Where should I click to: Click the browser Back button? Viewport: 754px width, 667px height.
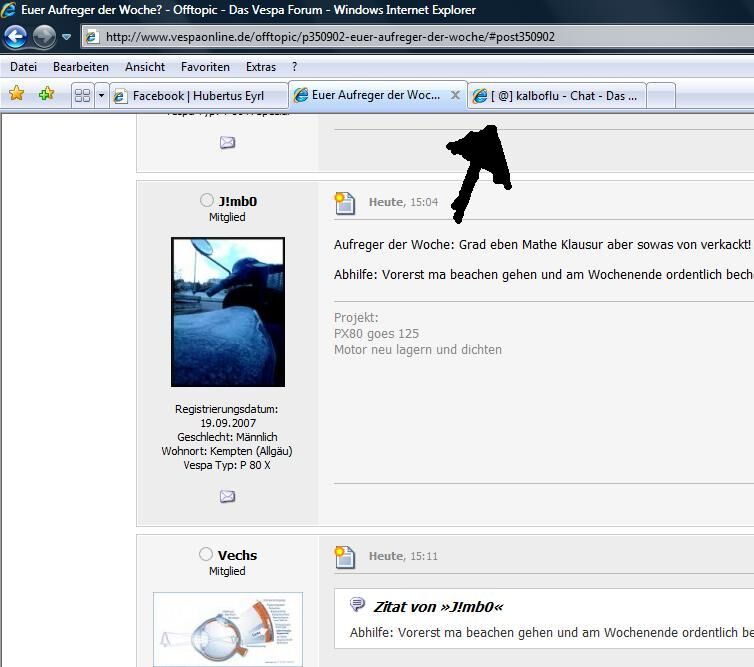click(x=16, y=37)
